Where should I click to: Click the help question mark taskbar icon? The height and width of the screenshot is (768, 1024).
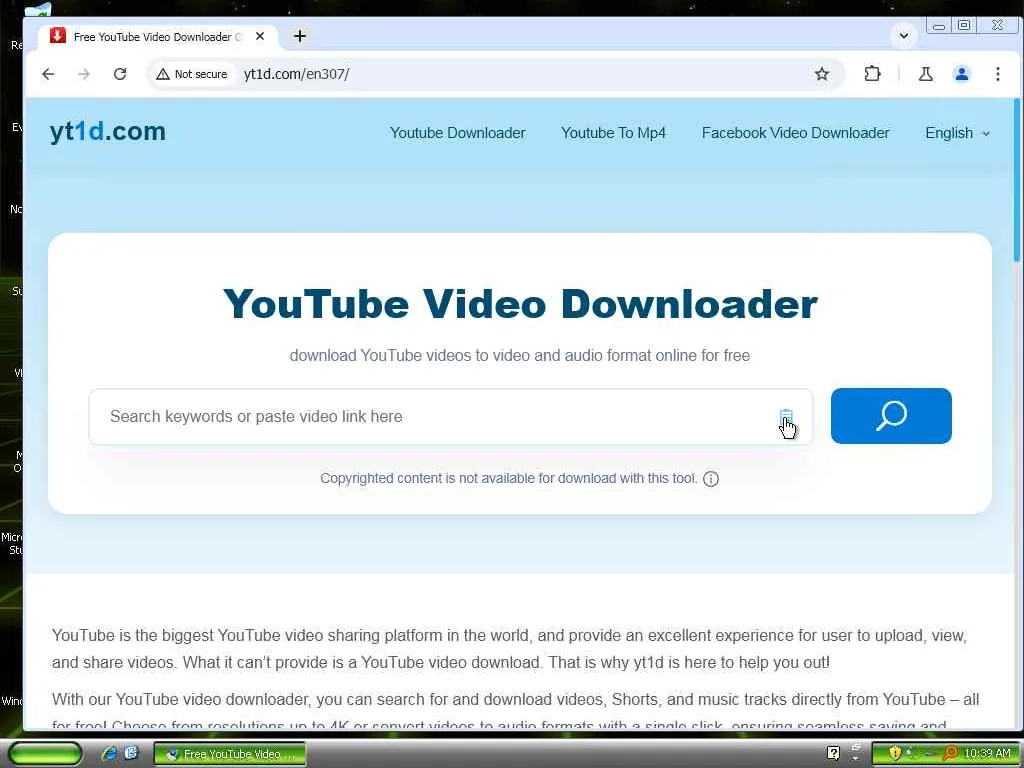coord(833,753)
